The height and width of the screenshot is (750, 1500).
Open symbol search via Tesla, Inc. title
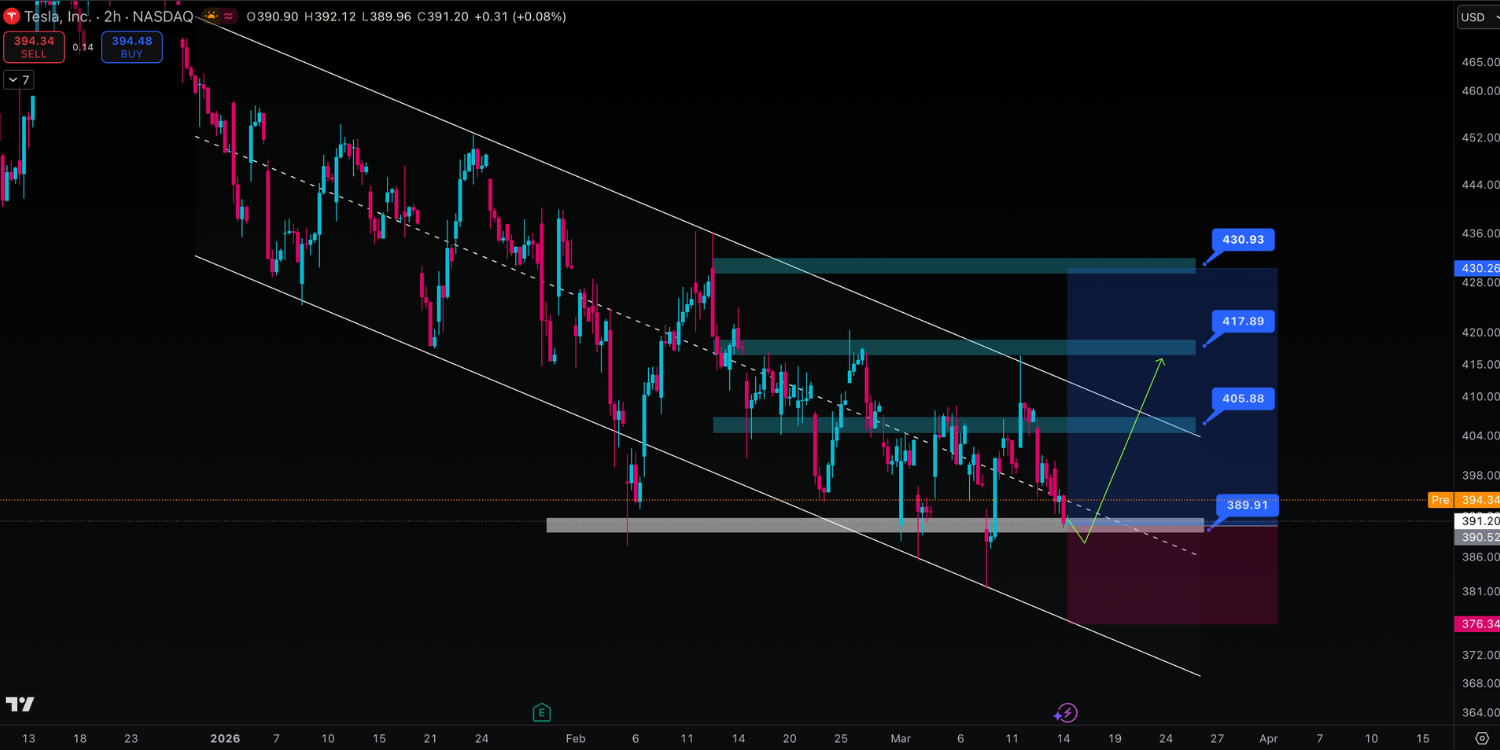tap(58, 16)
